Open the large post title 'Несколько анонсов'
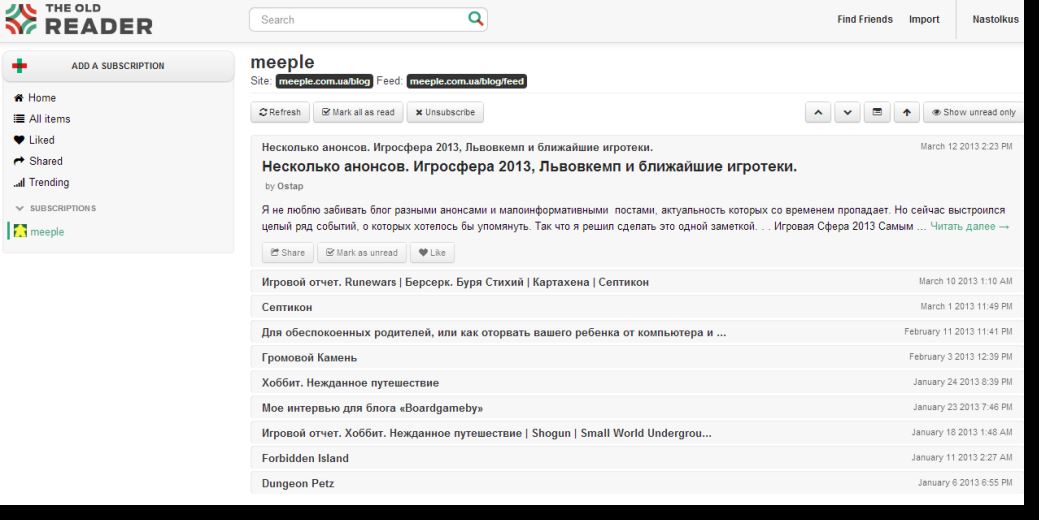The width and height of the screenshot is (1039, 520). (529, 167)
